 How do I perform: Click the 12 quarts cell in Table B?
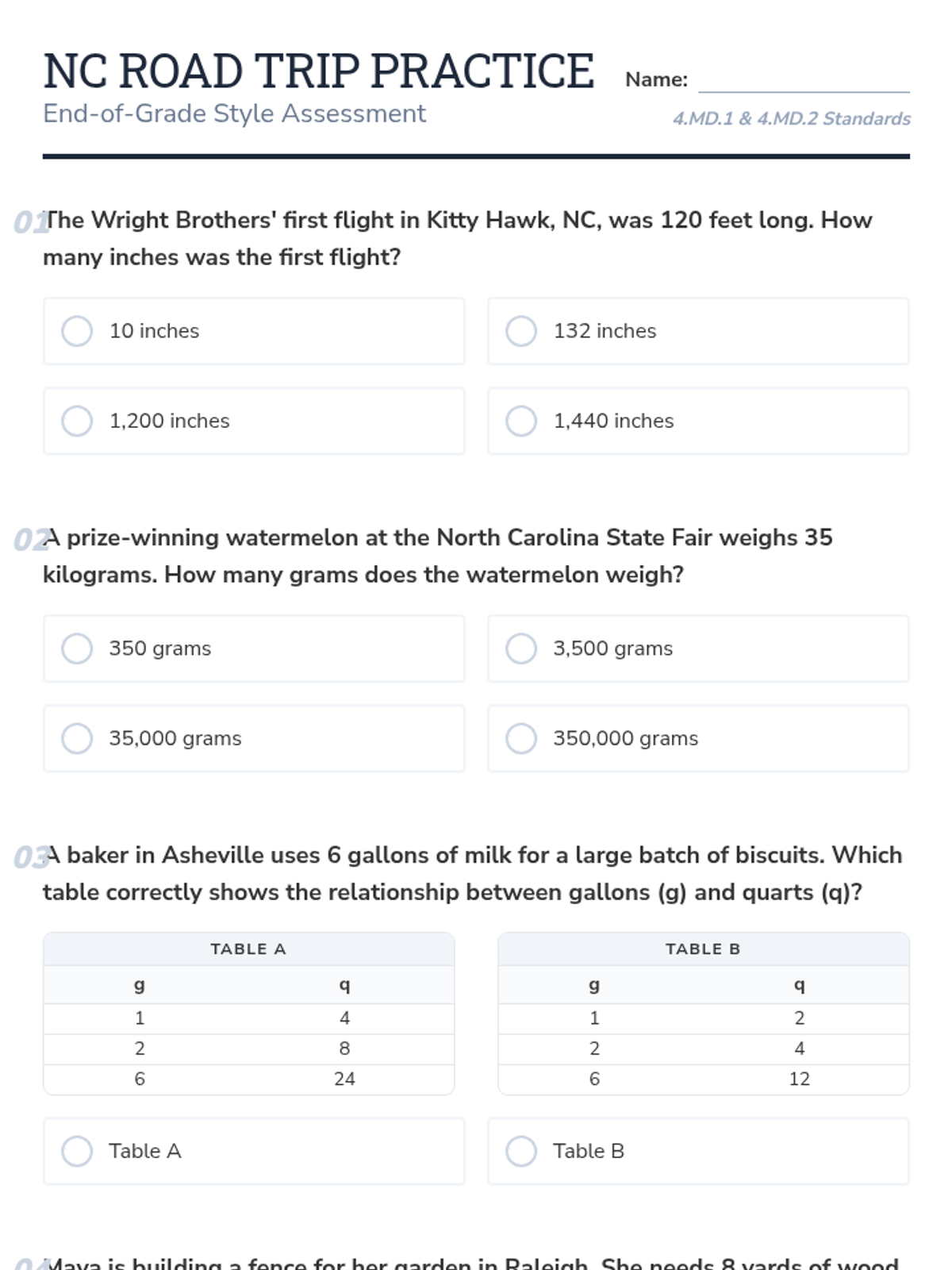[x=799, y=1079]
